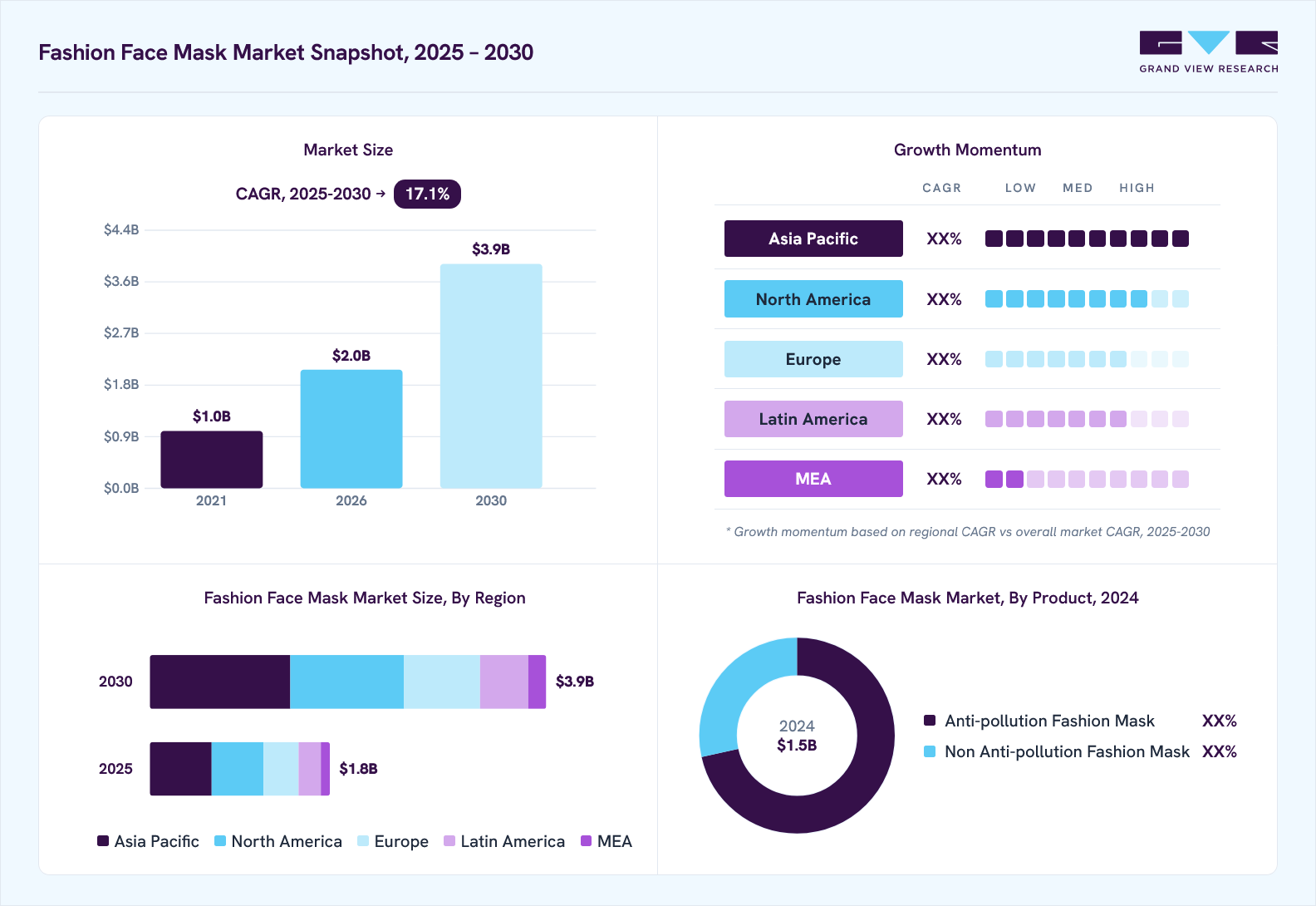
Task: Click the "MED" column header
Action: coord(1078,188)
